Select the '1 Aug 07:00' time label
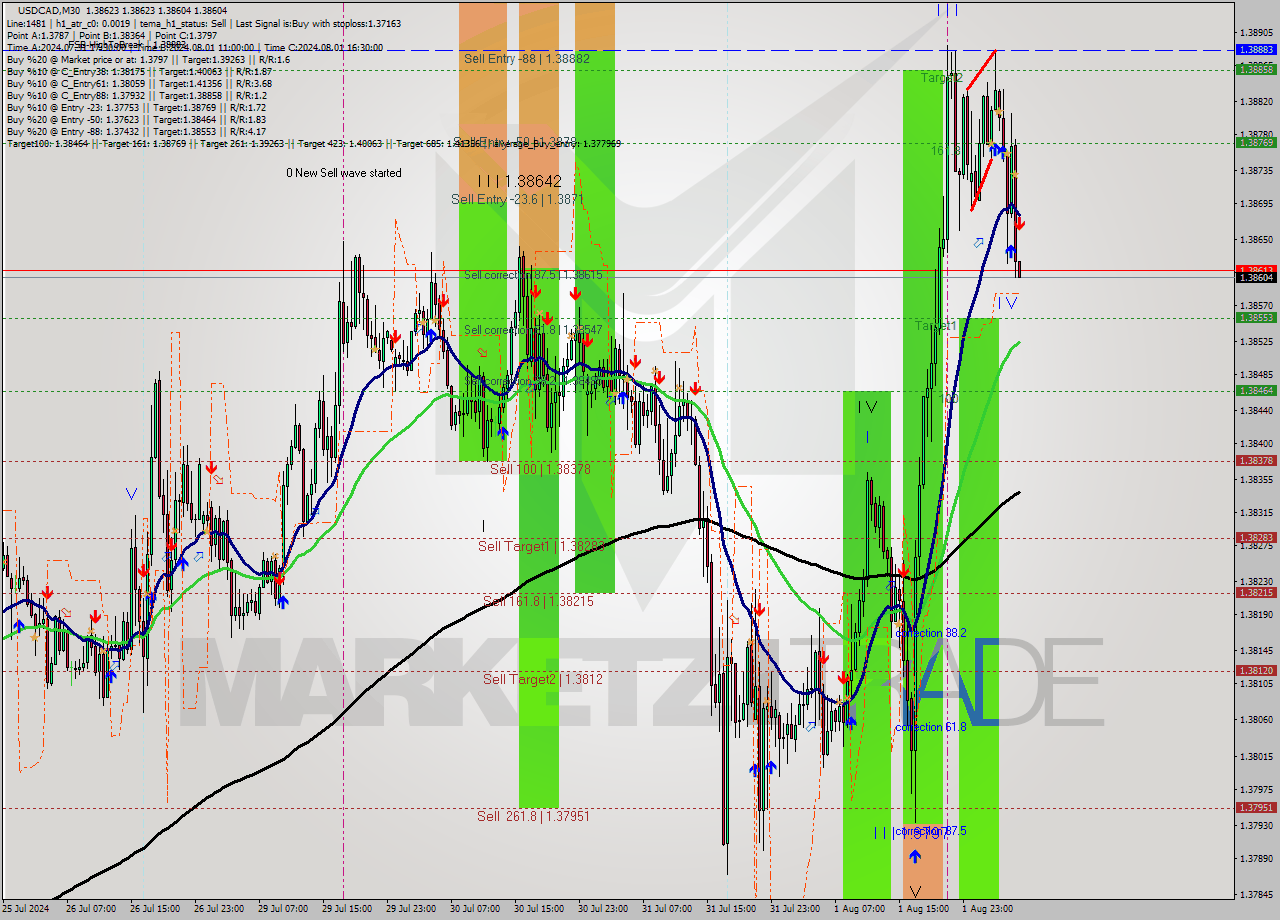 (x=859, y=909)
